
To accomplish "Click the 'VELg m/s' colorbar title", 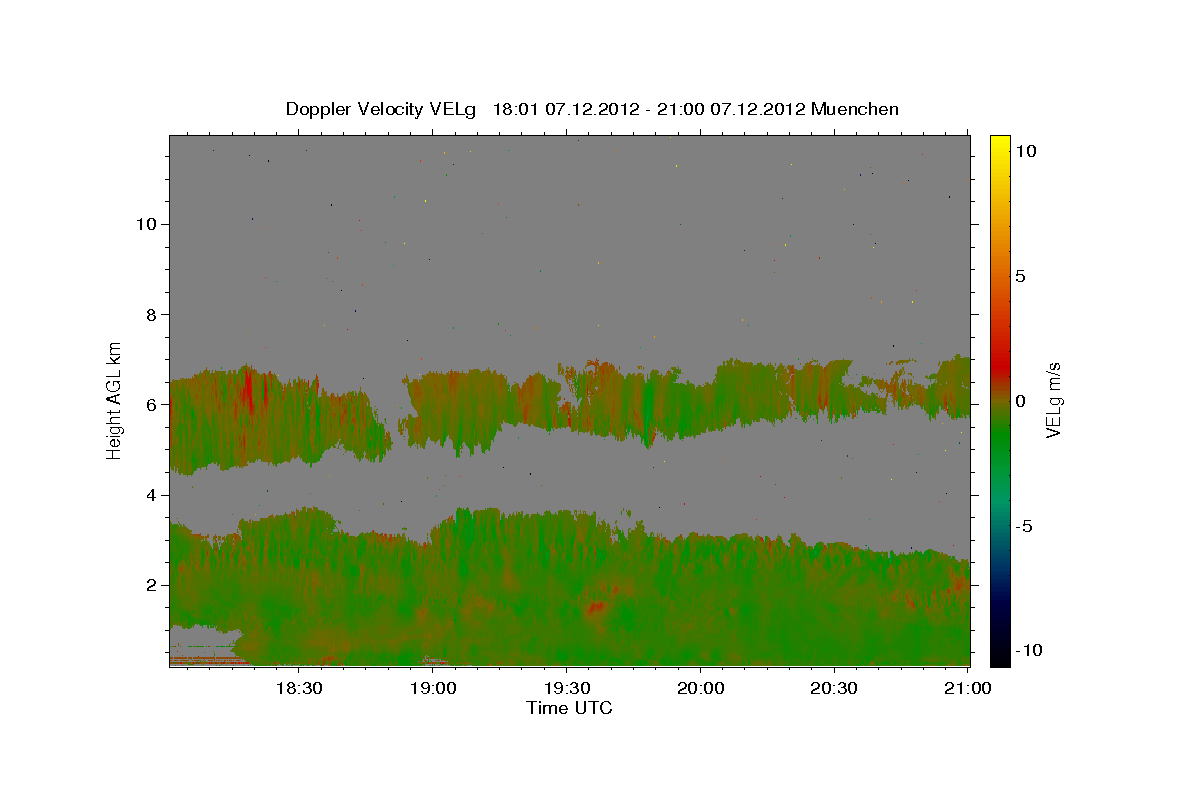I will coord(1054,400).
